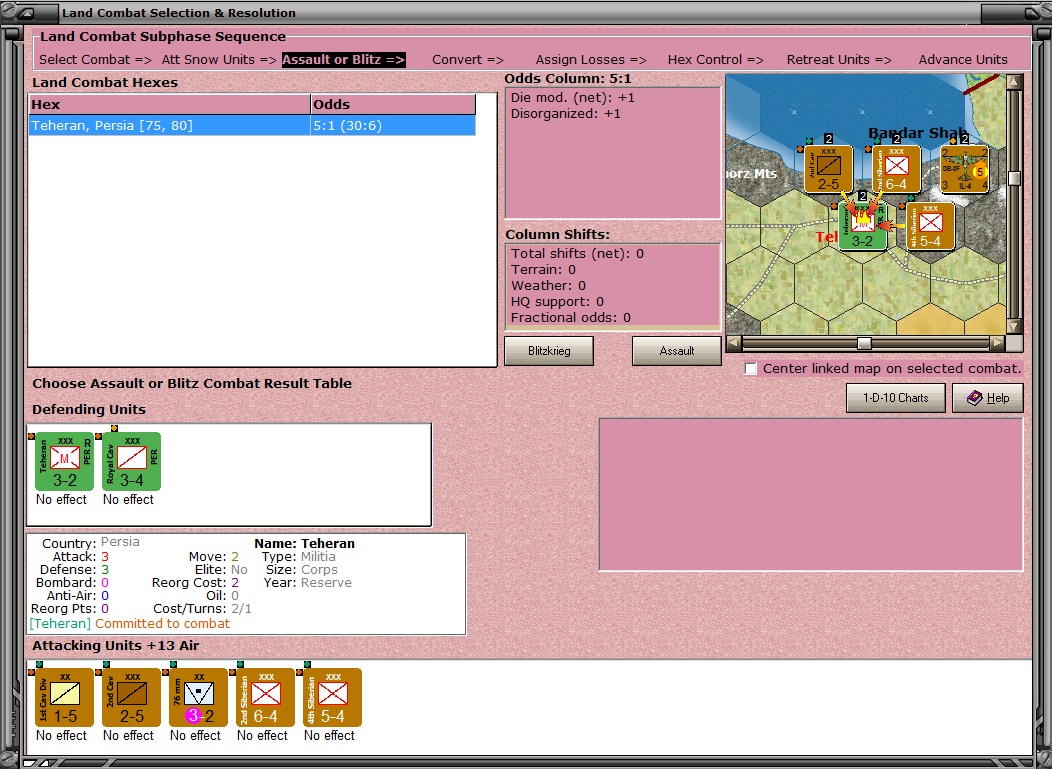
Task: Click the green Teheran 3-2 counter on the mini map
Action: tap(862, 226)
